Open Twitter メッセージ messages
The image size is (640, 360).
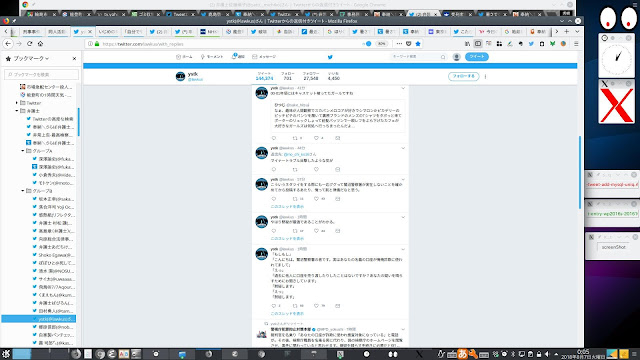pyautogui.click(x=264, y=57)
